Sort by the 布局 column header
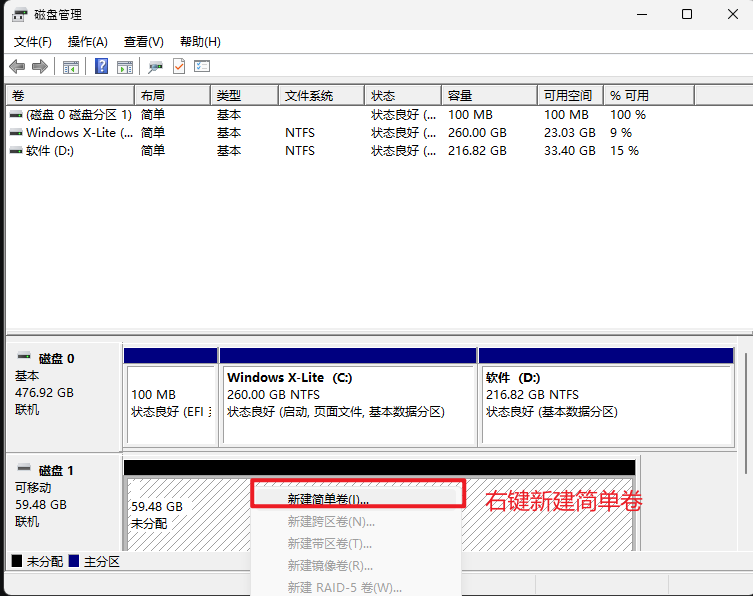The width and height of the screenshot is (753, 596). point(173,96)
